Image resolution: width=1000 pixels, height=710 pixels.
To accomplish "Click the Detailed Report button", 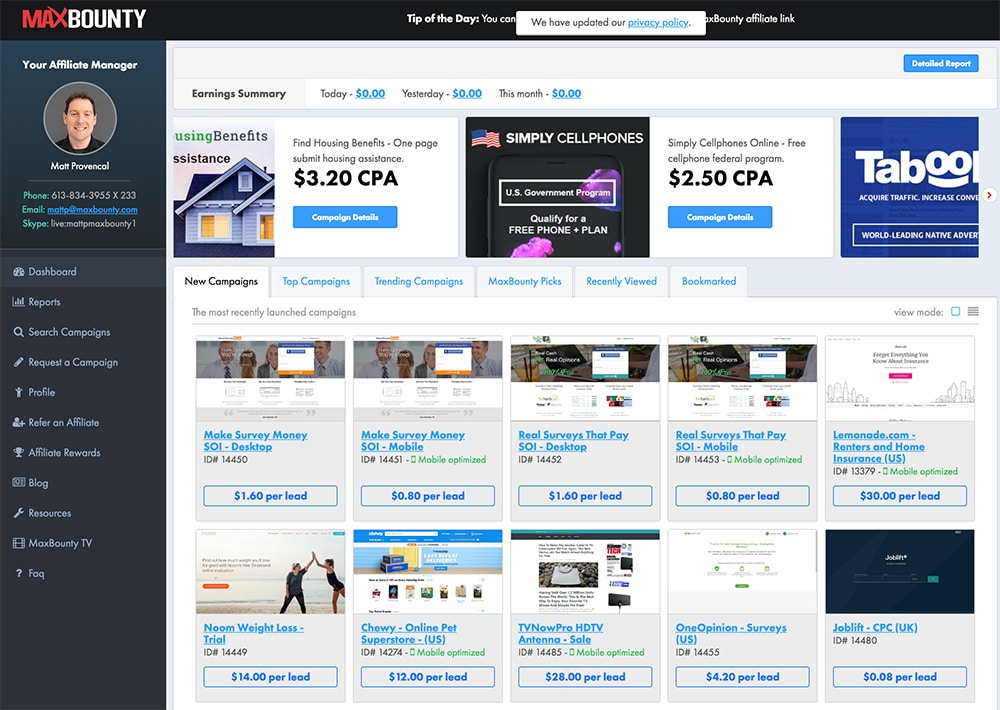I will [x=940, y=62].
